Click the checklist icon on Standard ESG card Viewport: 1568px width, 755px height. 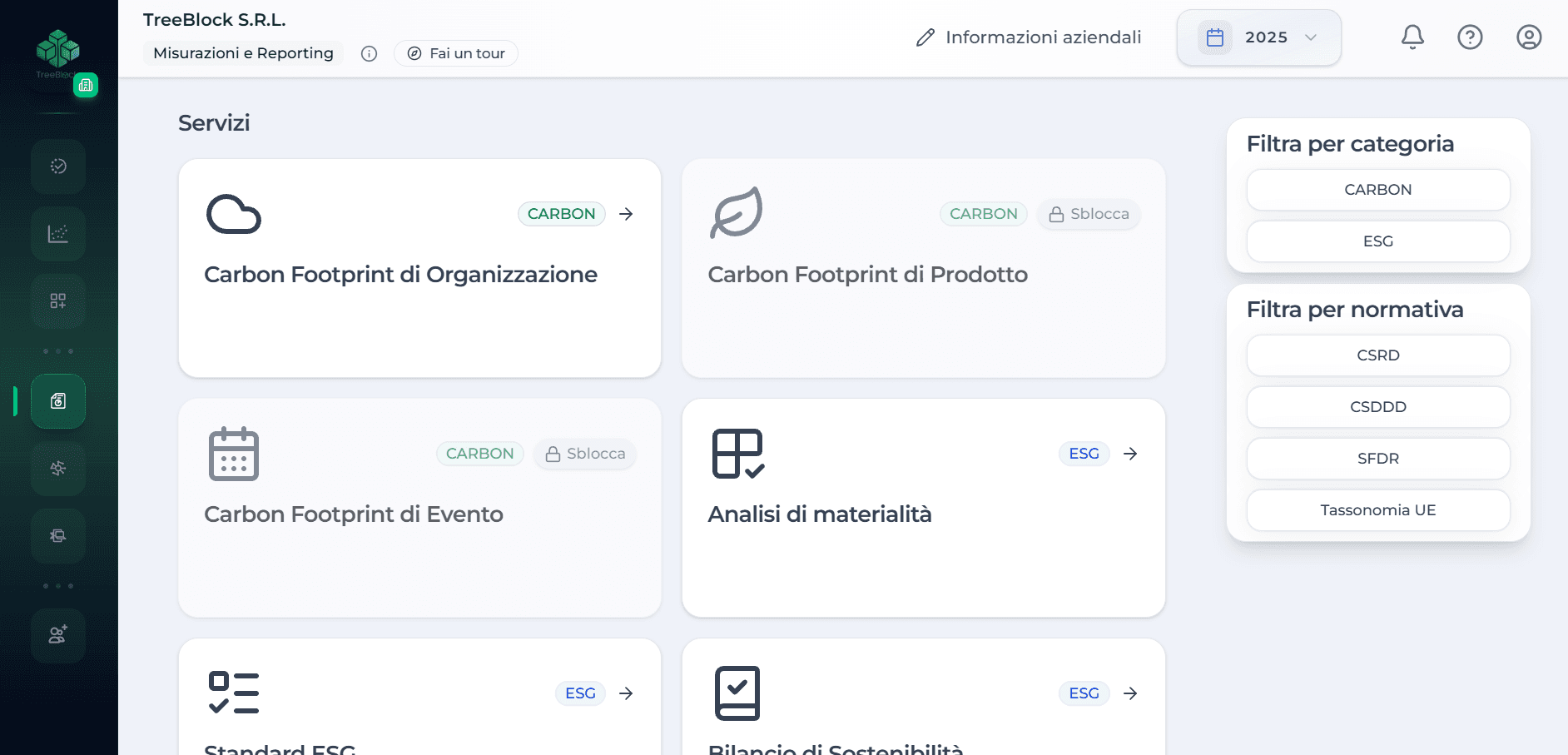coord(234,693)
